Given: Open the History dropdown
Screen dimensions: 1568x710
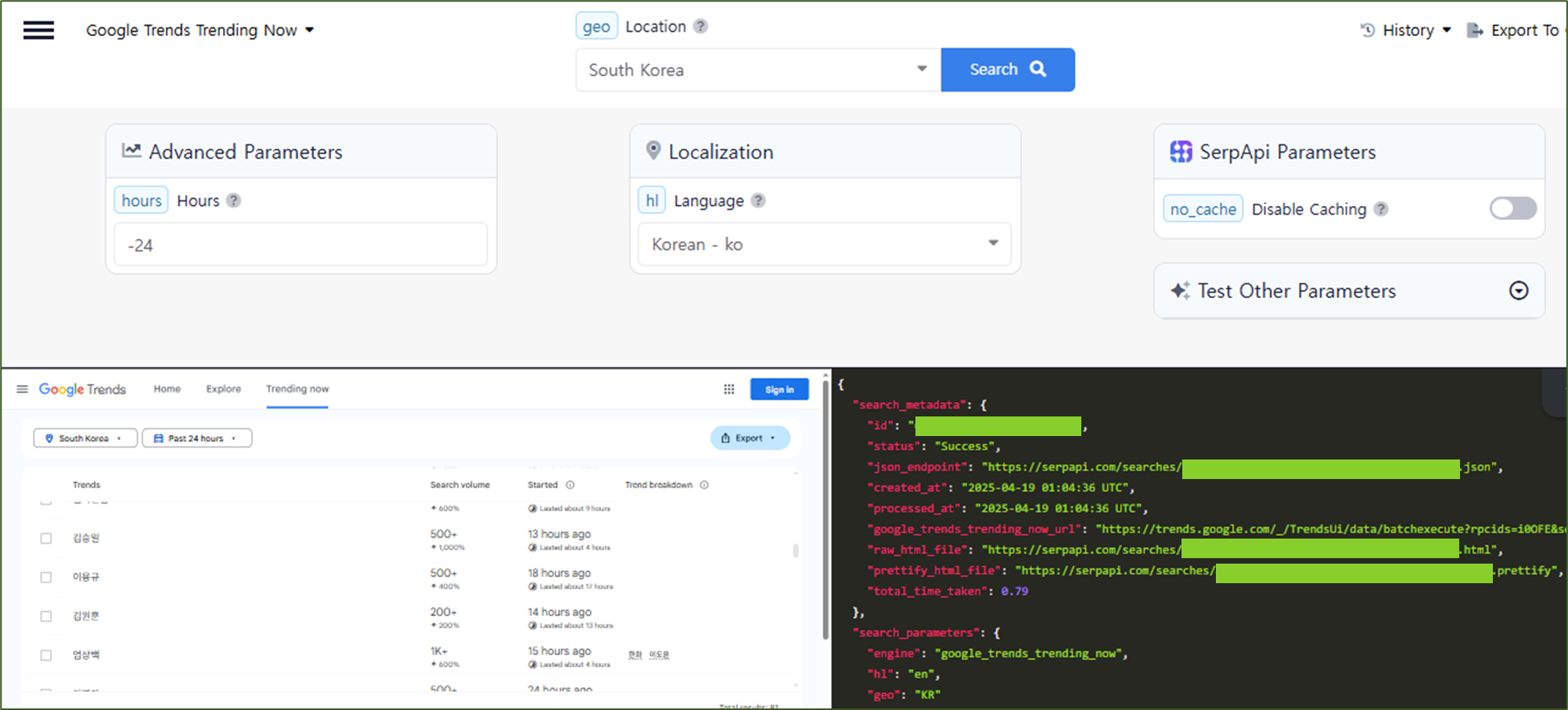Looking at the screenshot, I should 1406,31.
